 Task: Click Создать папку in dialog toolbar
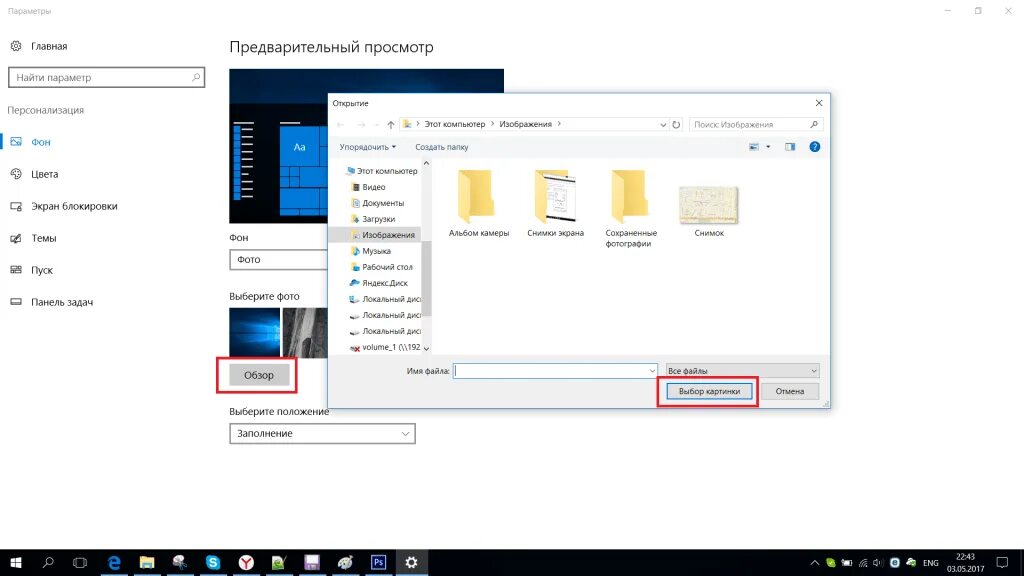tap(441, 147)
